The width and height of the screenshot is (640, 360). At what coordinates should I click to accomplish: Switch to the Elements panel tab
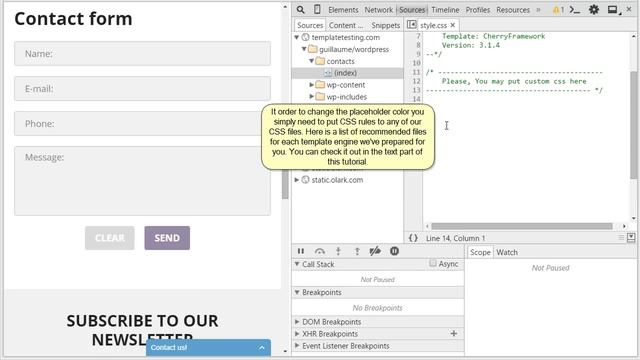coord(343,10)
